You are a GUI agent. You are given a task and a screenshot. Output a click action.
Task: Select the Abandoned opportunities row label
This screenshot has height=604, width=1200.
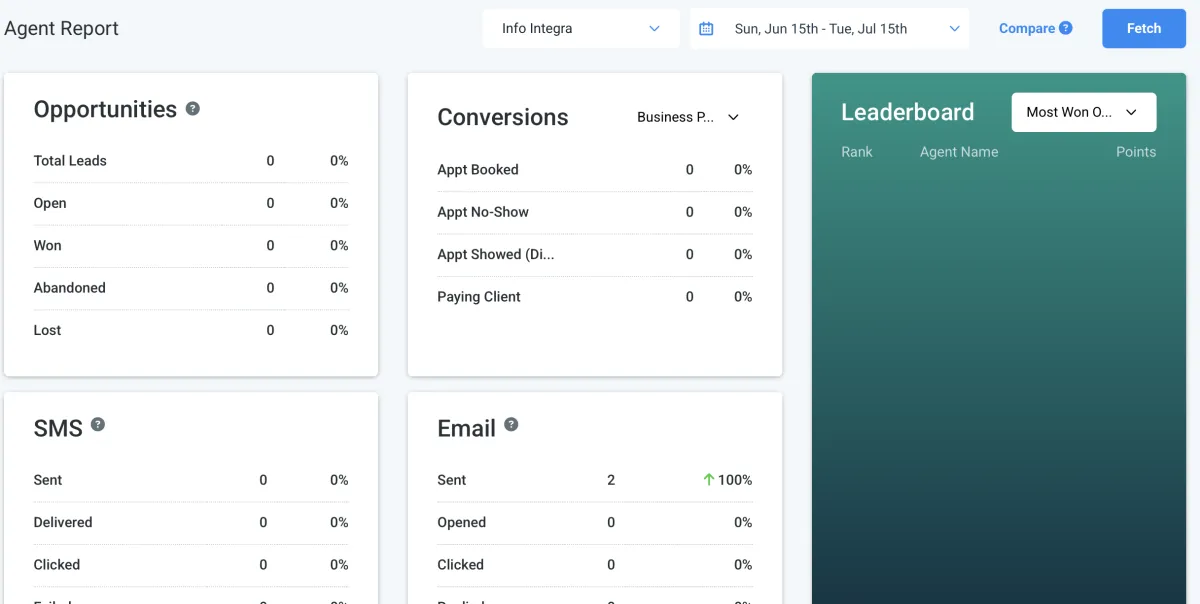click(69, 288)
